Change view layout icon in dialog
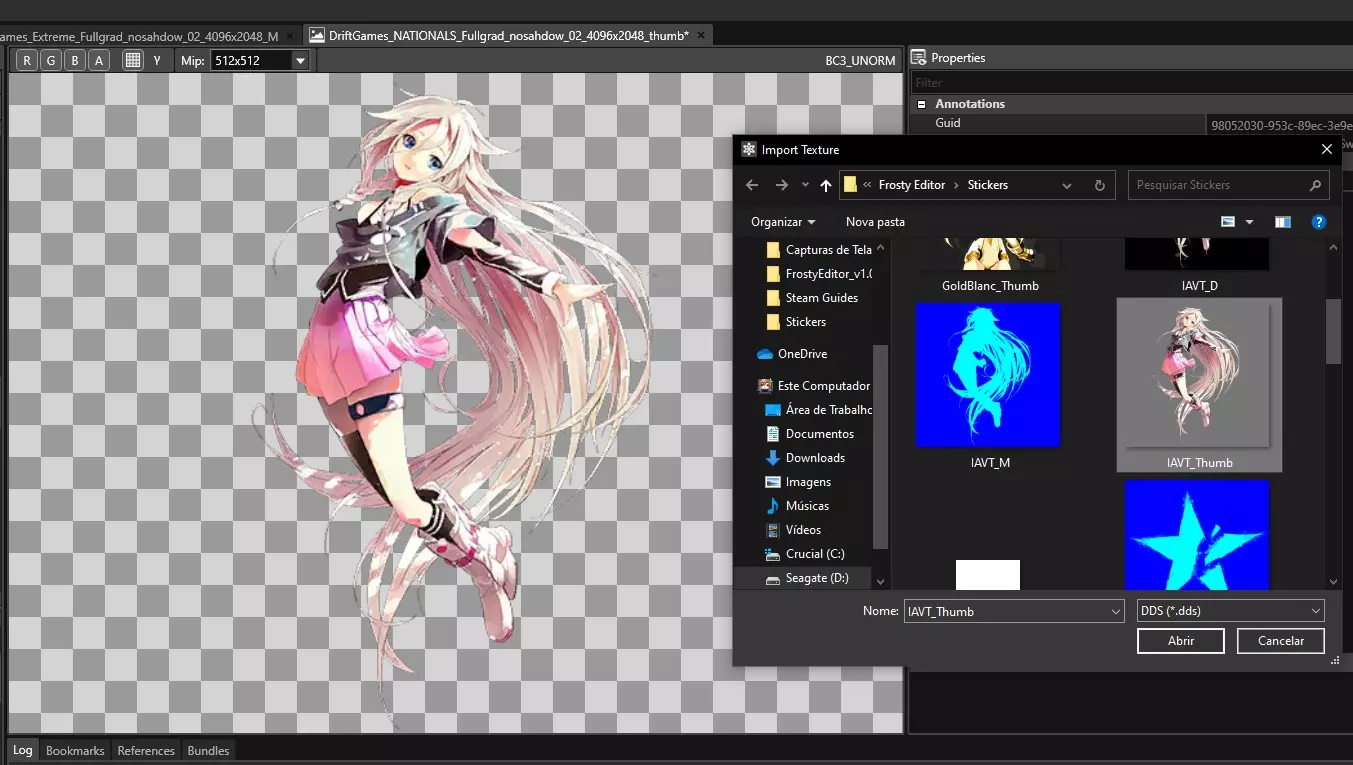 coord(1229,222)
